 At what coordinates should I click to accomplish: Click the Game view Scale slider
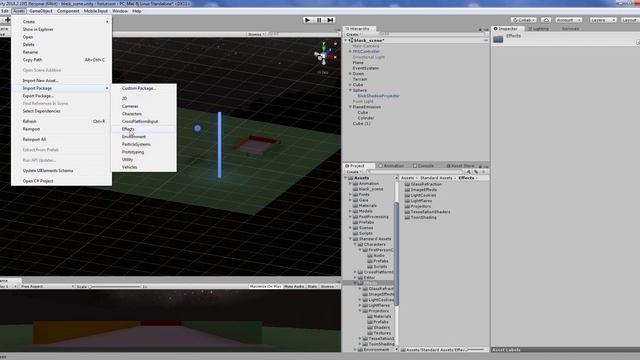click(115, 287)
